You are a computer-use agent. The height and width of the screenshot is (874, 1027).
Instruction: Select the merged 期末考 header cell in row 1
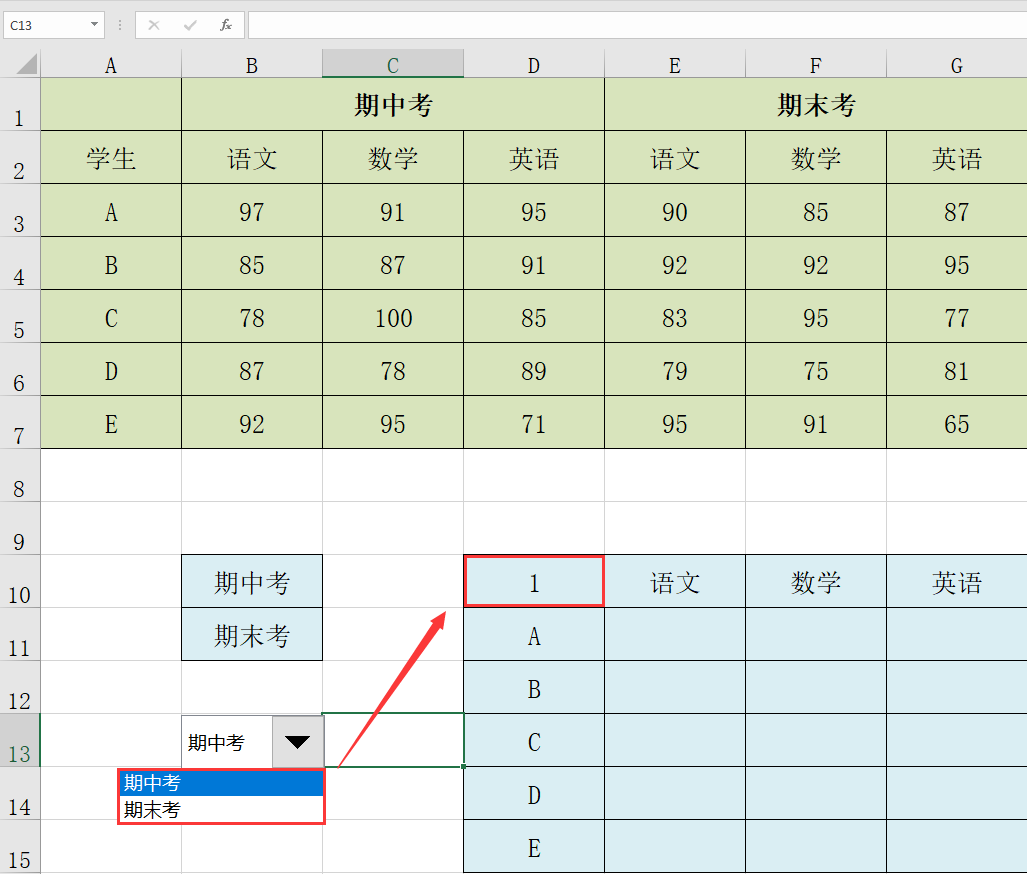click(x=815, y=105)
